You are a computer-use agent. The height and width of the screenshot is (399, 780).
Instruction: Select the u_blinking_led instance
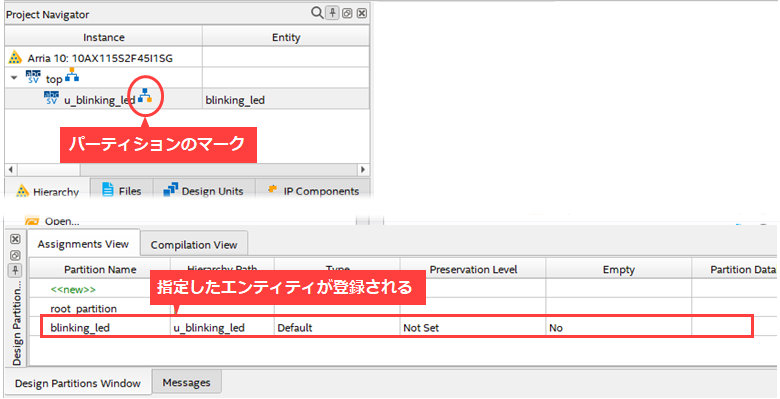point(187,99)
